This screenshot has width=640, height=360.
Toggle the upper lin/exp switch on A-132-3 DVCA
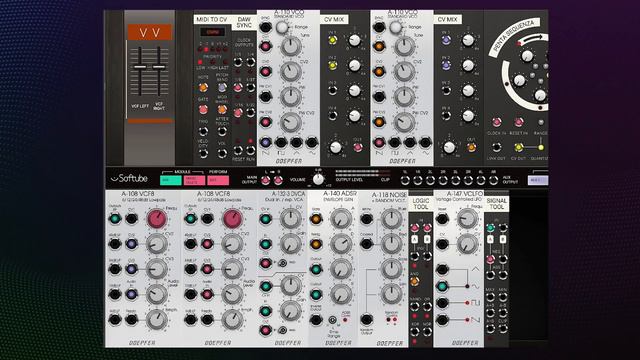(x=282, y=263)
